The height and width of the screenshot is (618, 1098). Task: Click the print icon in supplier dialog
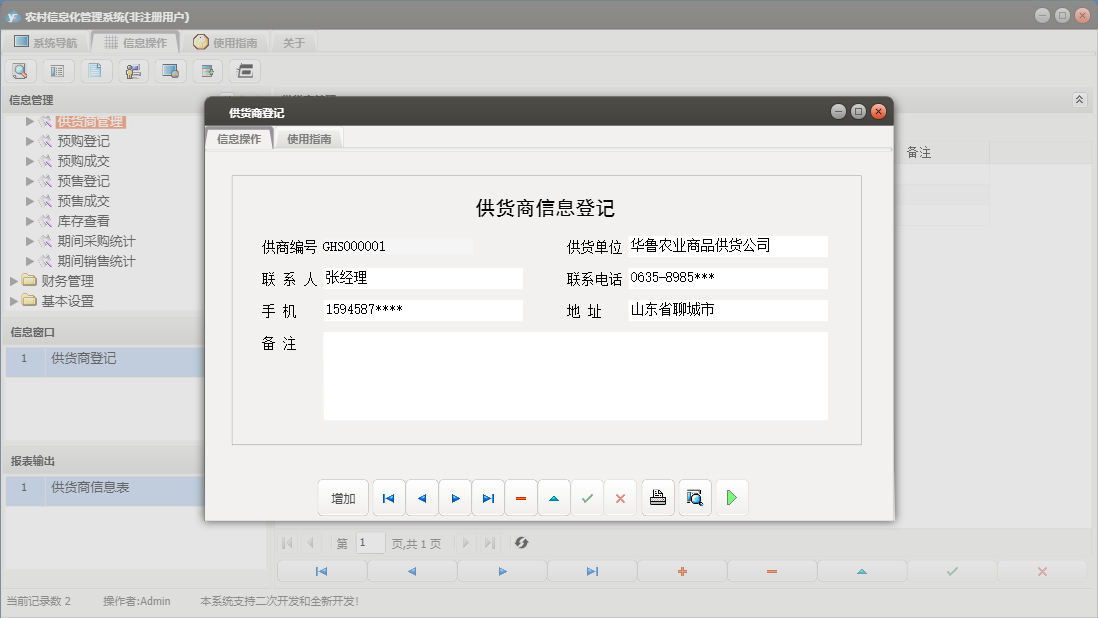pos(657,498)
